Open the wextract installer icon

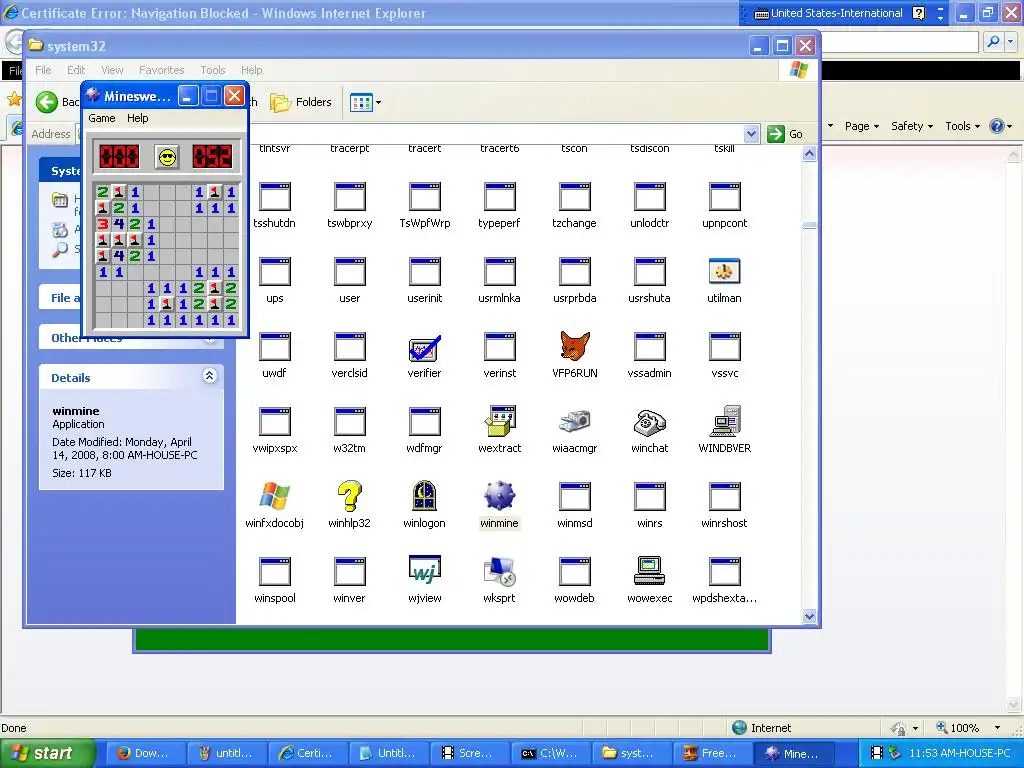click(x=500, y=421)
